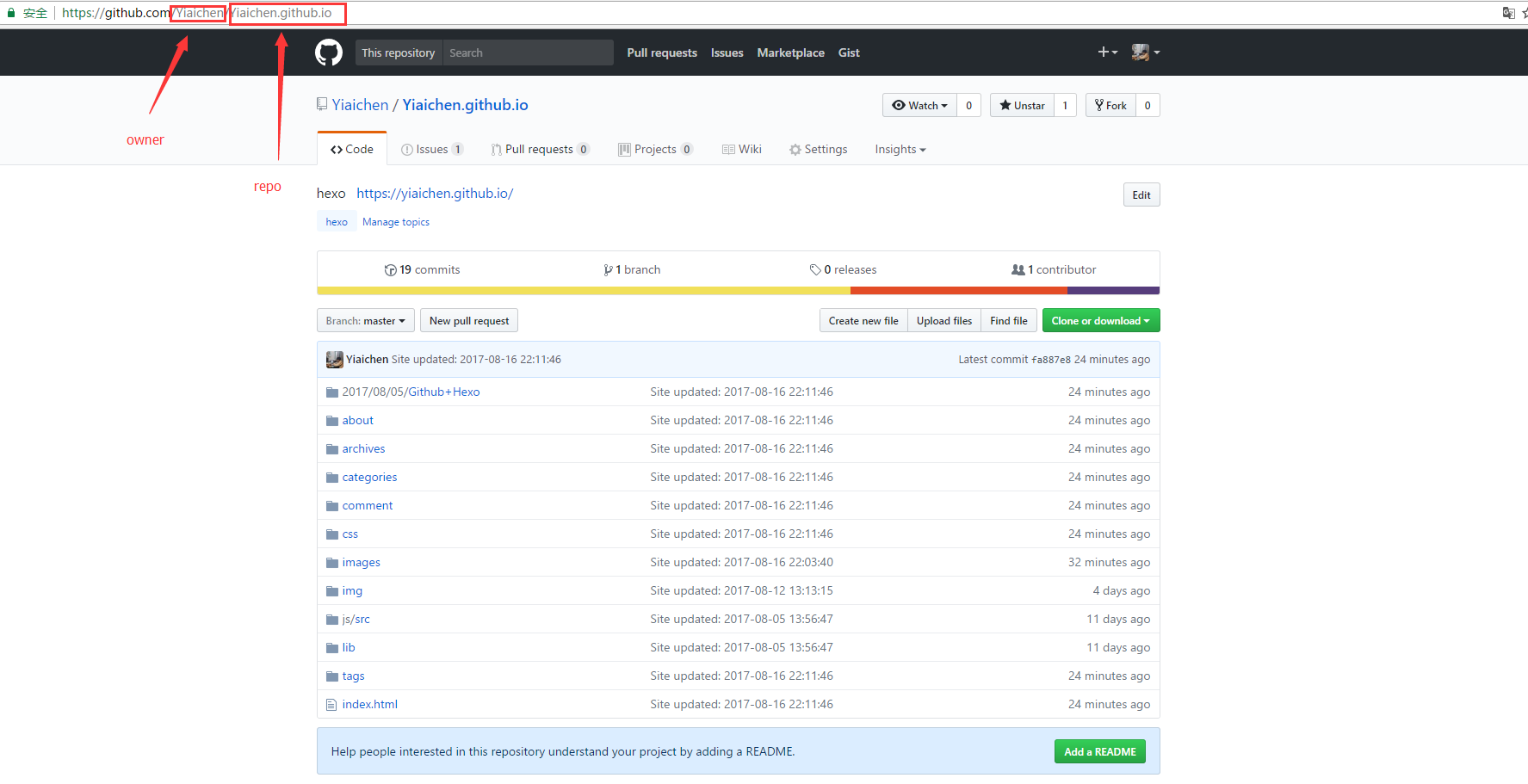Click Manage topics link

point(396,222)
